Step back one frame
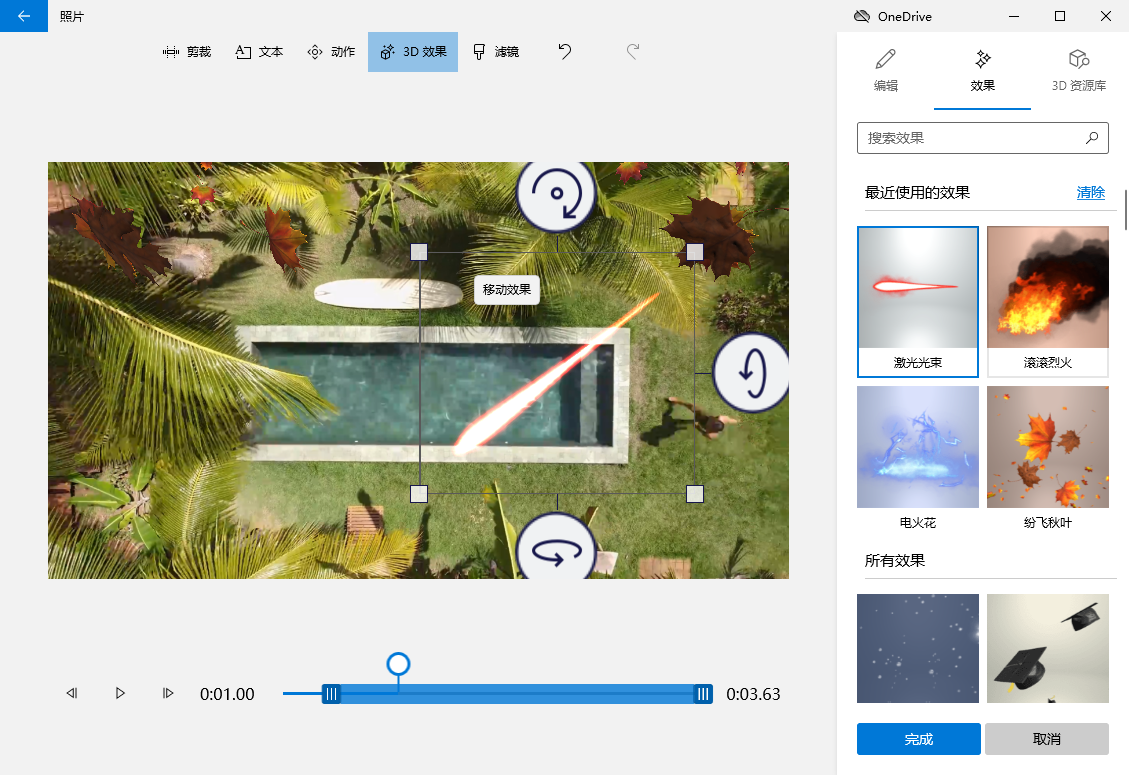This screenshot has width=1129, height=775. [72, 693]
